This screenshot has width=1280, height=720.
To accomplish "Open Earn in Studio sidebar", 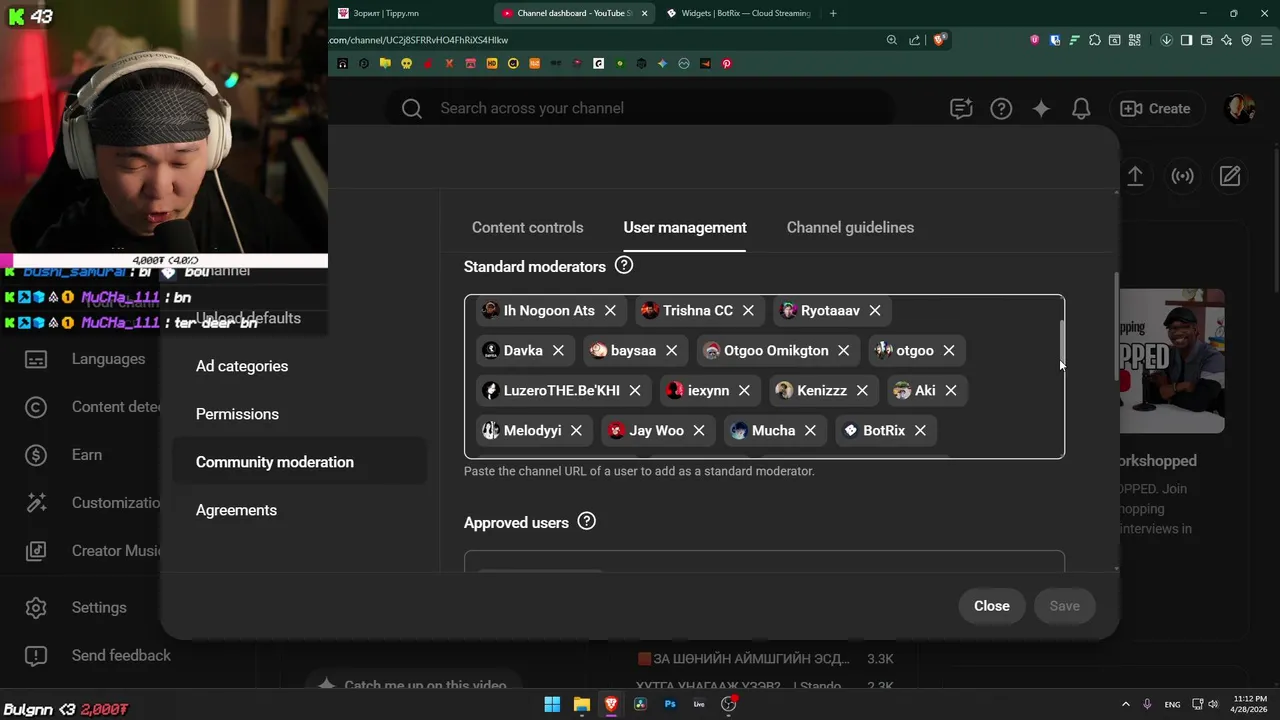I will (x=86, y=455).
